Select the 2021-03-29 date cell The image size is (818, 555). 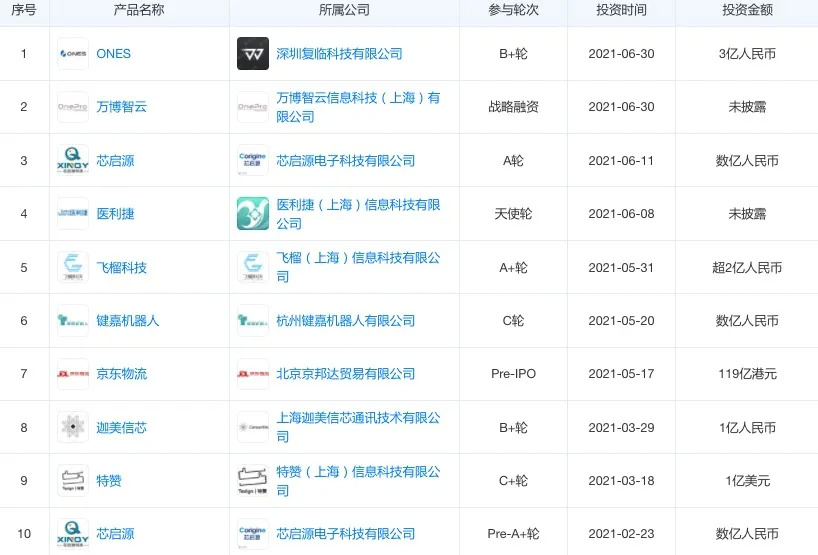click(x=621, y=427)
